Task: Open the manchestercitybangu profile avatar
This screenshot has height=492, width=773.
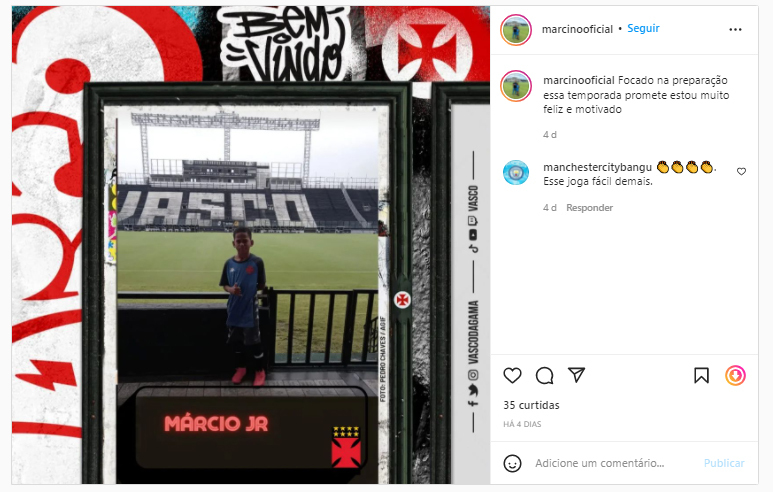Action: pos(516,173)
